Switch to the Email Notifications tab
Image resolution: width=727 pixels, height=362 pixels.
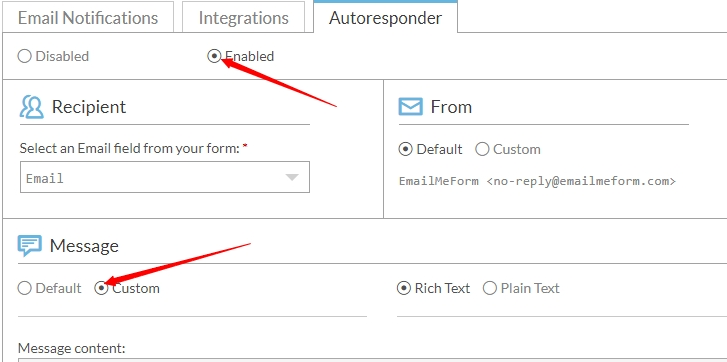(x=88, y=18)
